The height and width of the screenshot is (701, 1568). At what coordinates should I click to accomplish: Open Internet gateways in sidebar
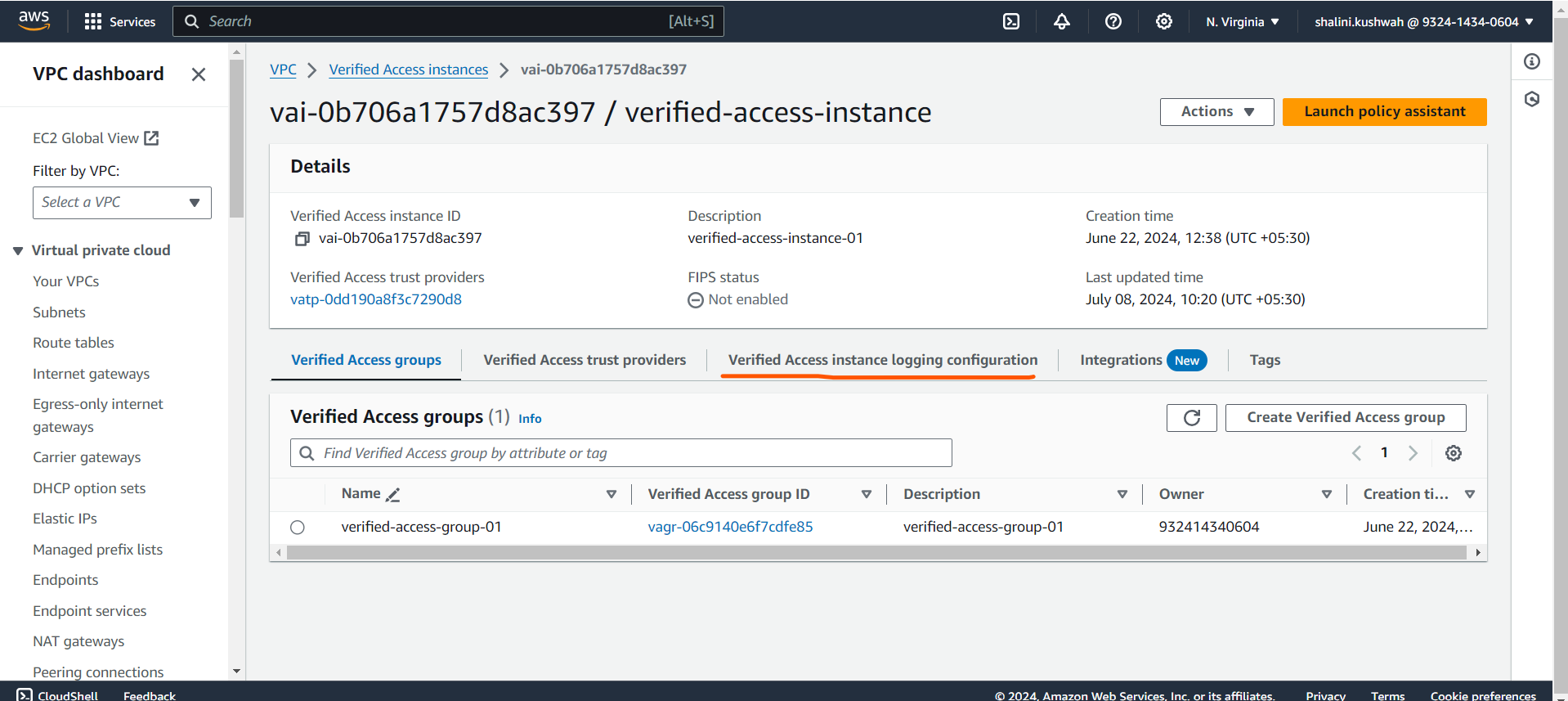(92, 375)
